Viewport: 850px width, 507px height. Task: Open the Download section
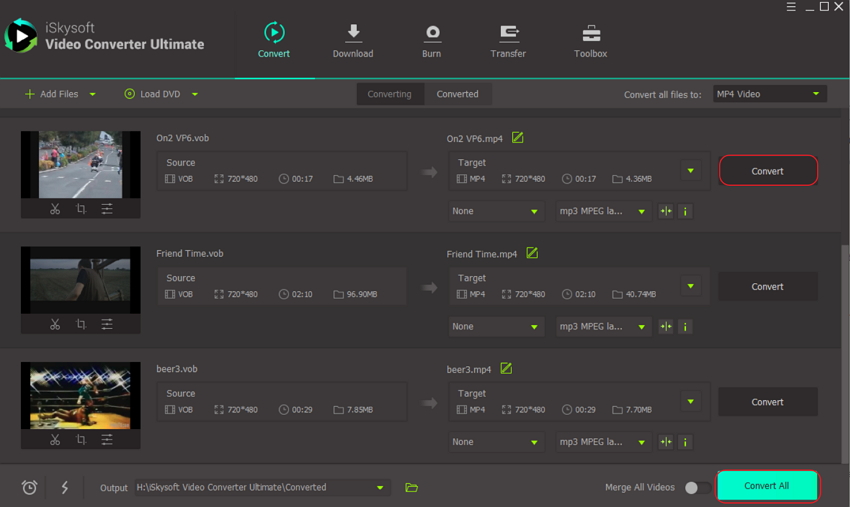353,41
